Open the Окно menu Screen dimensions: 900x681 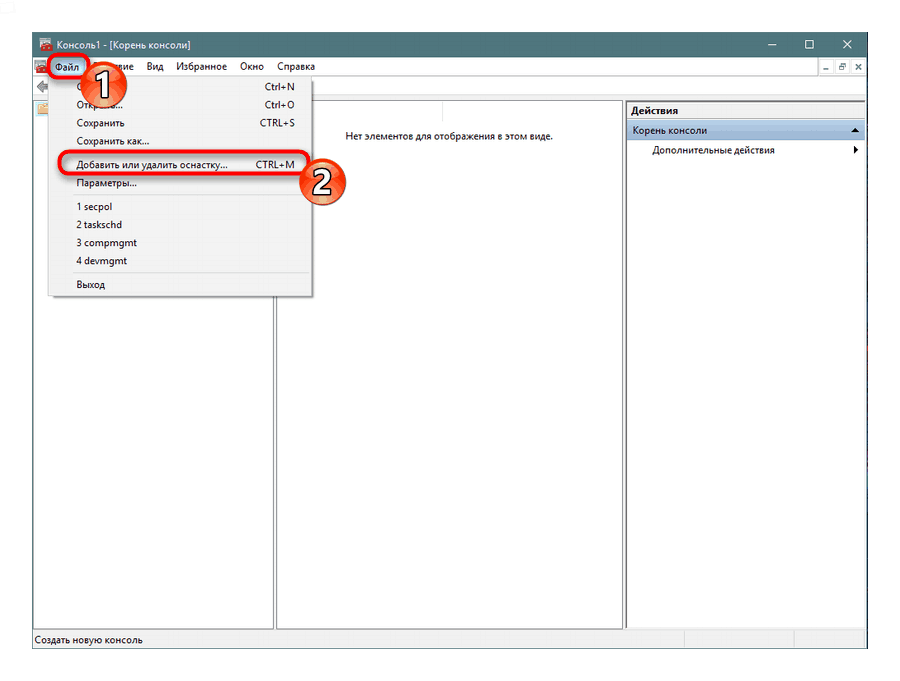pos(251,67)
